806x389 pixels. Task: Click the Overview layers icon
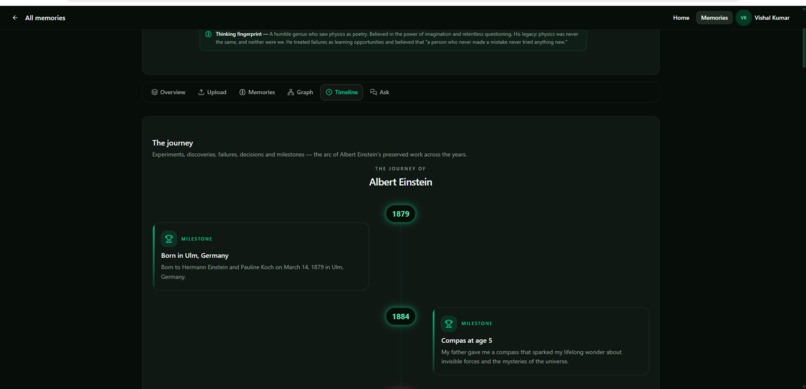(x=154, y=92)
